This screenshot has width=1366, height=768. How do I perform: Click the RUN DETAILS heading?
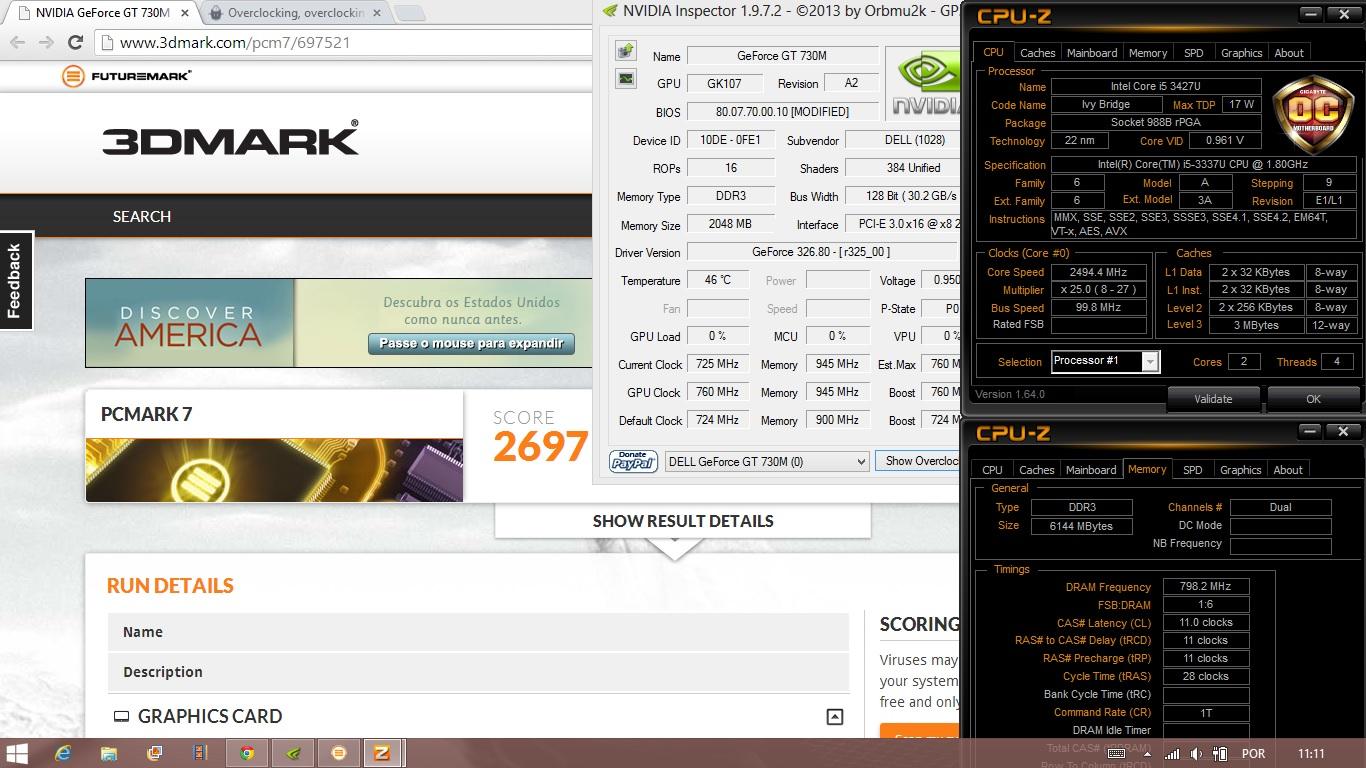coord(170,586)
